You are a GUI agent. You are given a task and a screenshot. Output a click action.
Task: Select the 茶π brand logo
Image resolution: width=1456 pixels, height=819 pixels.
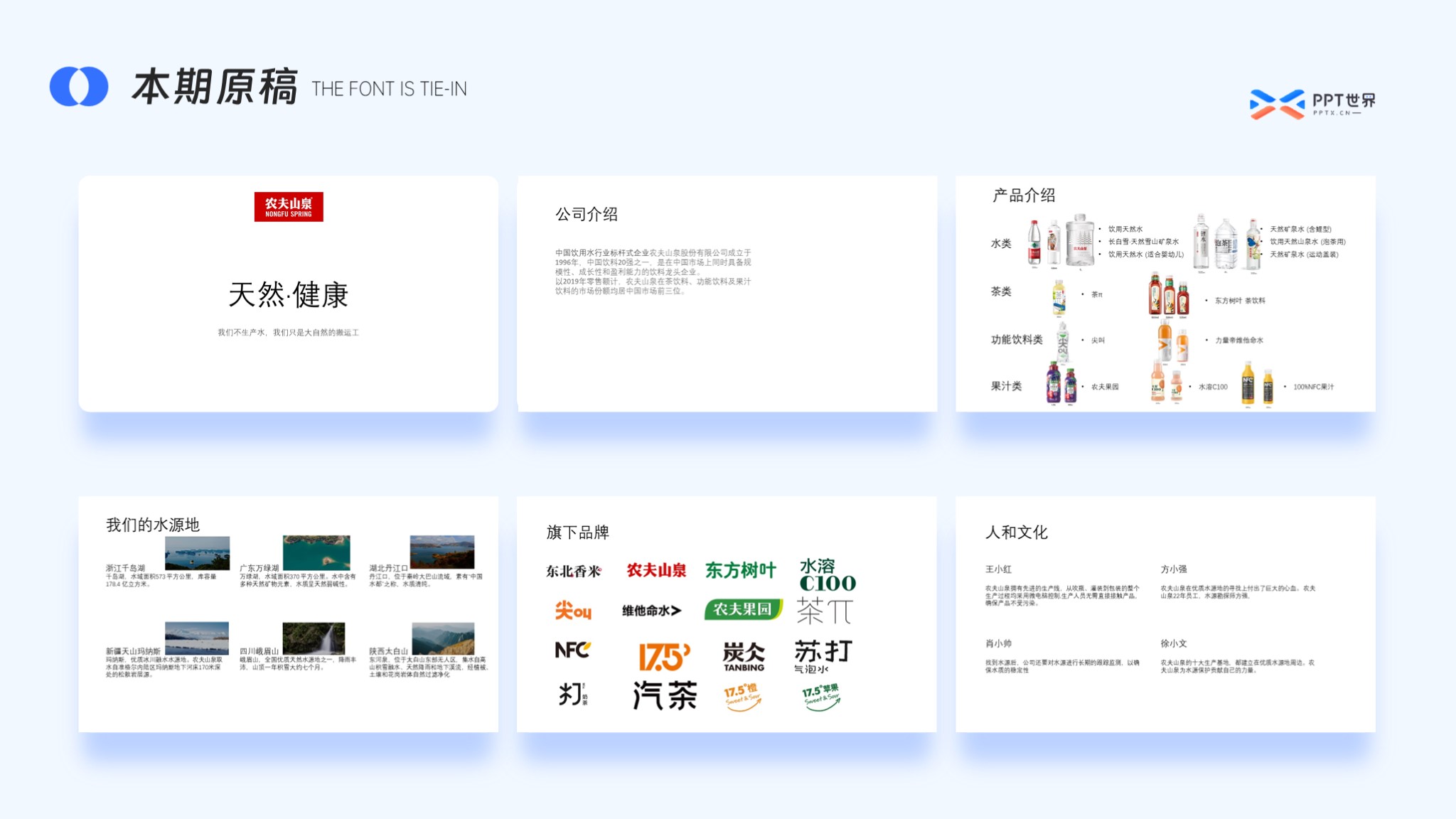(825, 610)
